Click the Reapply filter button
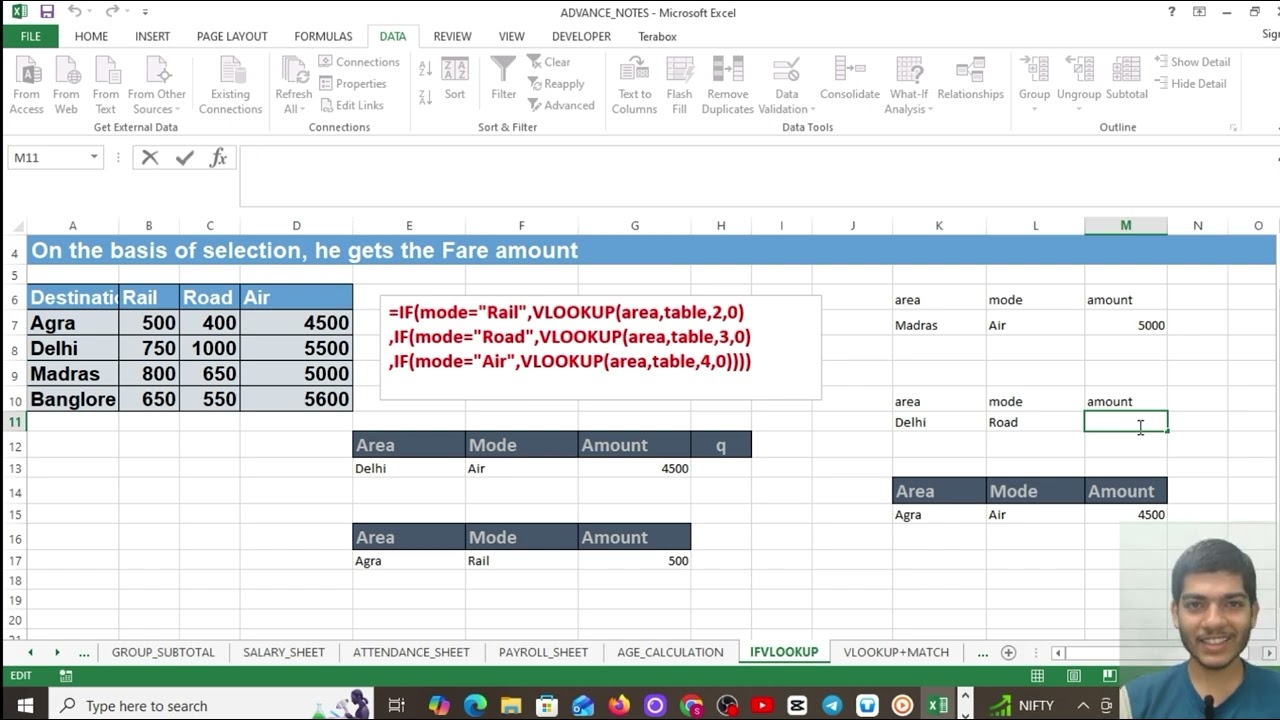 point(556,84)
